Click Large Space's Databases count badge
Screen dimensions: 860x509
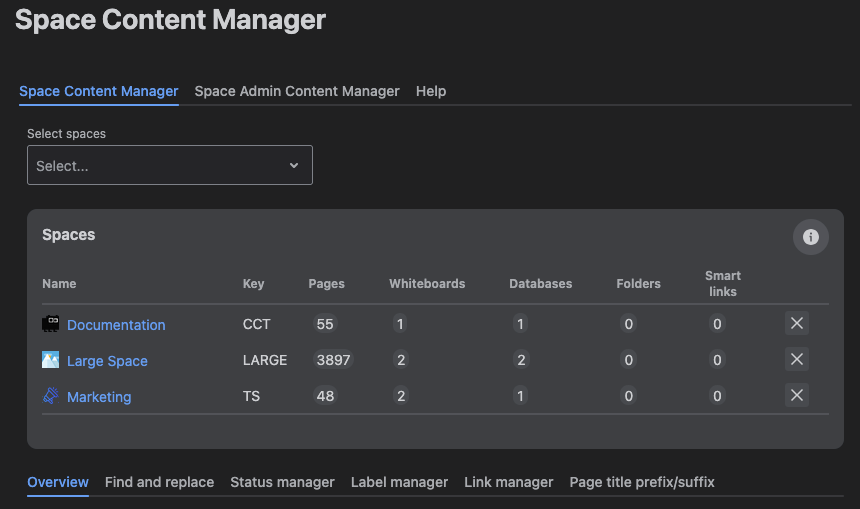click(x=521, y=360)
